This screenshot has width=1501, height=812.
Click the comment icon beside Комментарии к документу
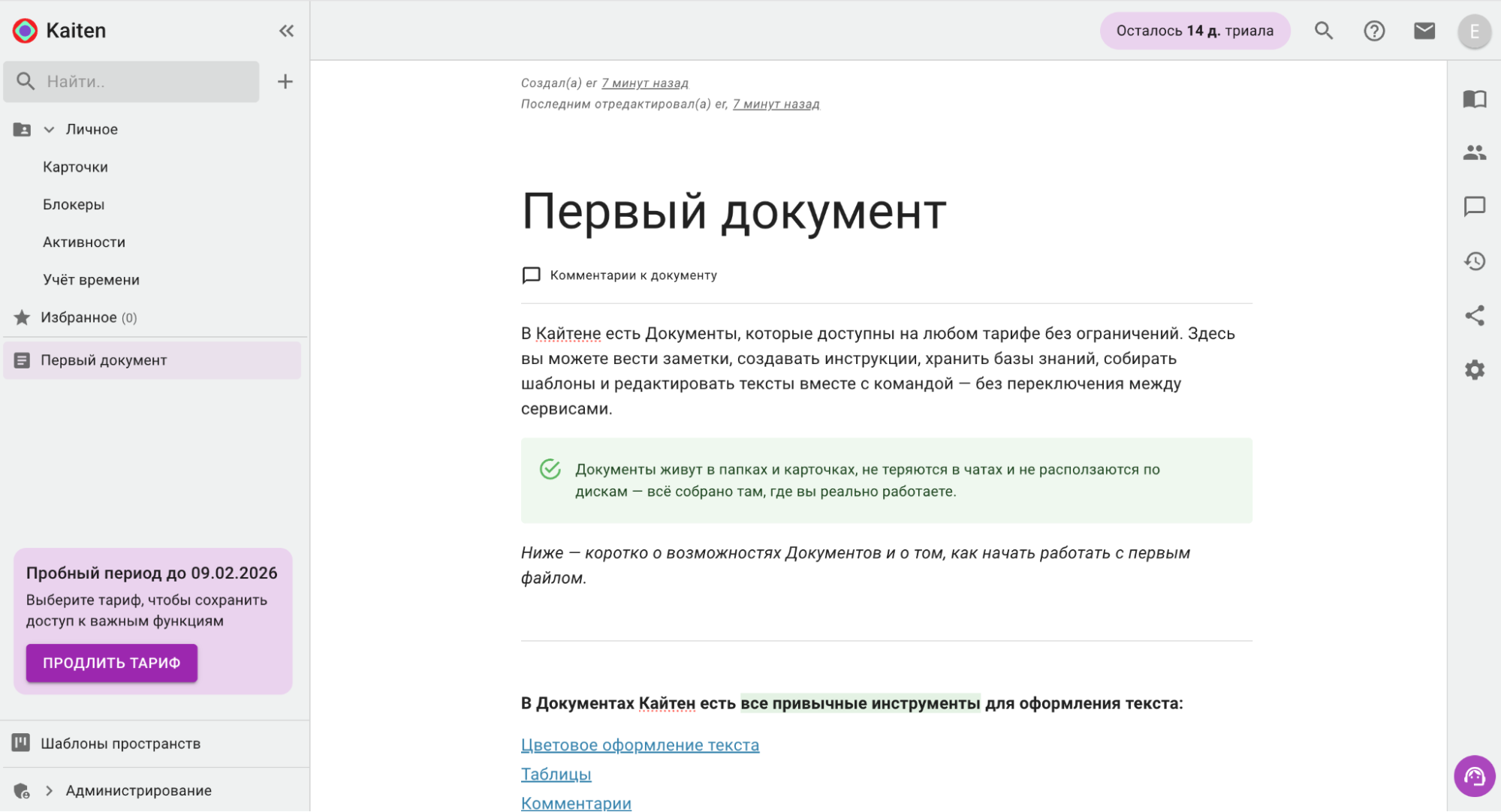point(531,275)
